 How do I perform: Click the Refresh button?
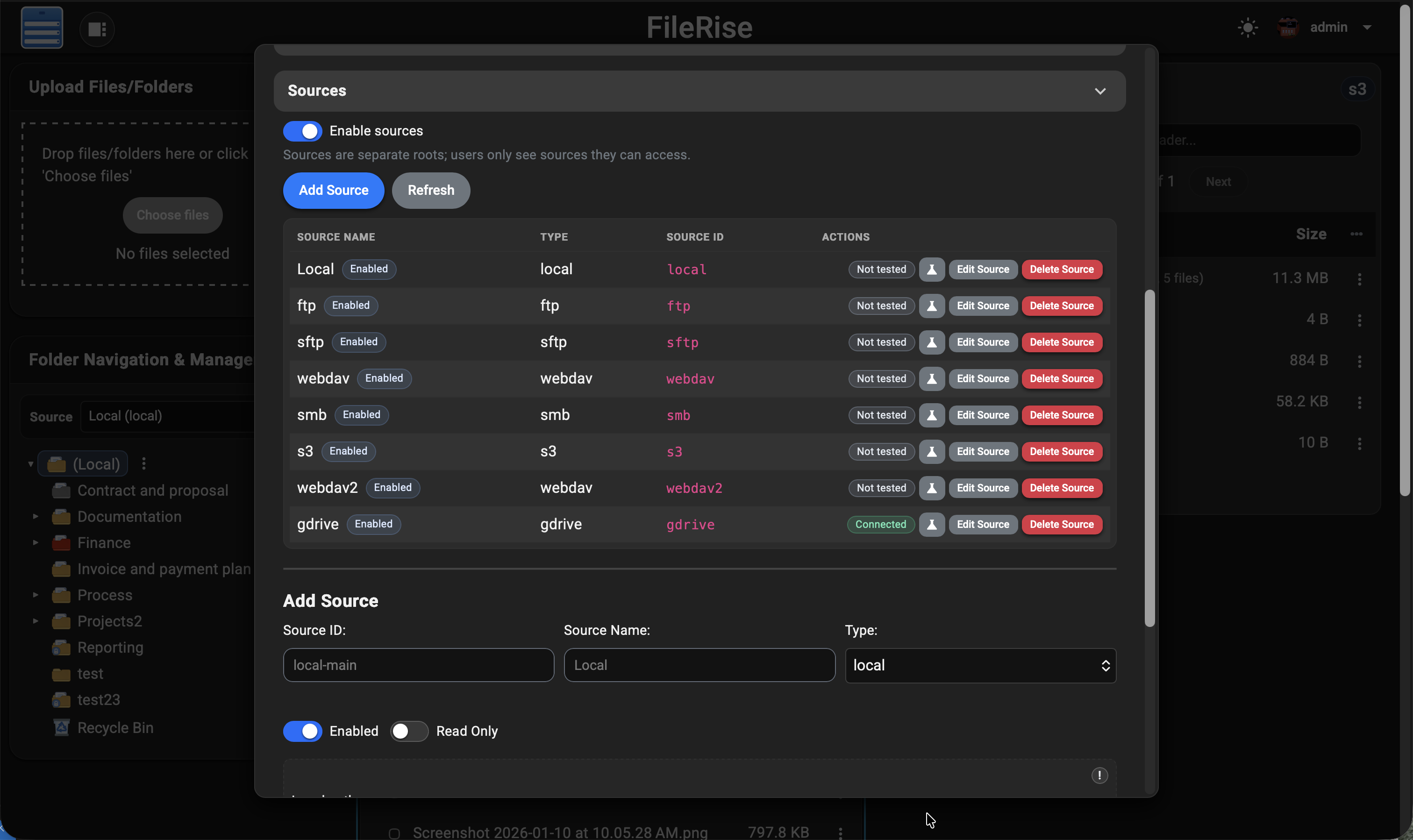coord(430,190)
